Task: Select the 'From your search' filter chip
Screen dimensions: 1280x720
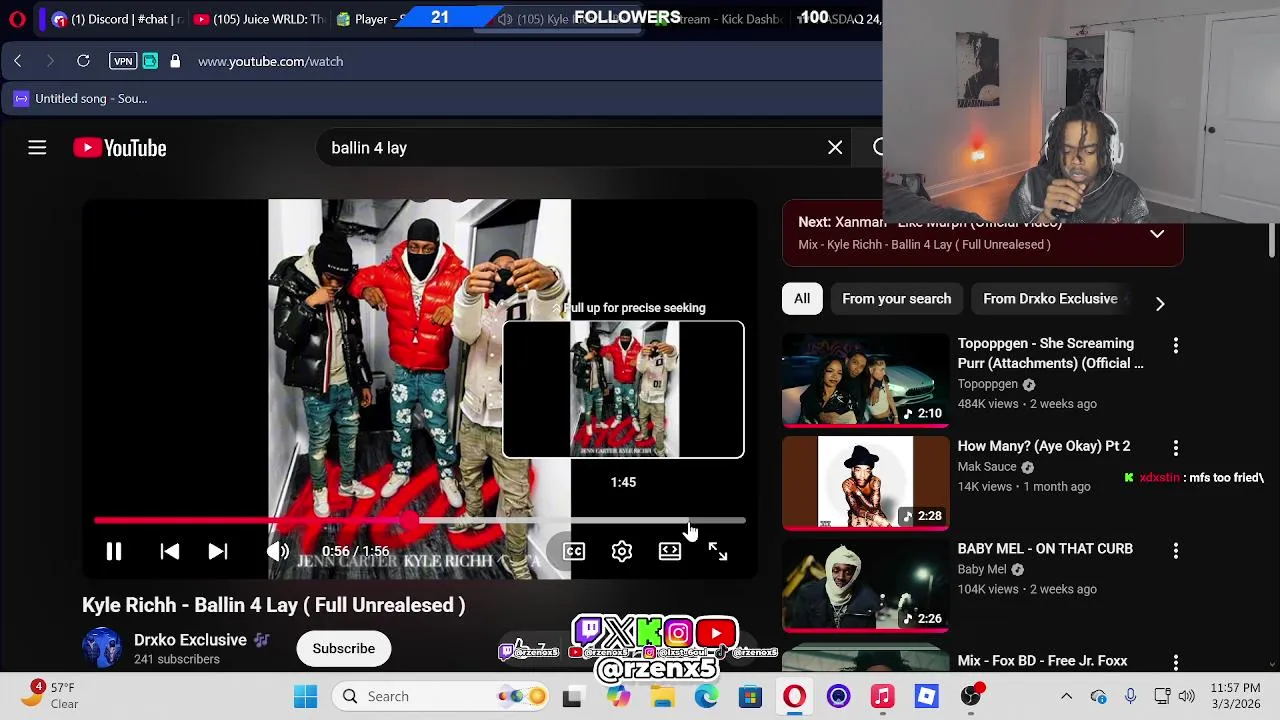Action: coord(897,299)
